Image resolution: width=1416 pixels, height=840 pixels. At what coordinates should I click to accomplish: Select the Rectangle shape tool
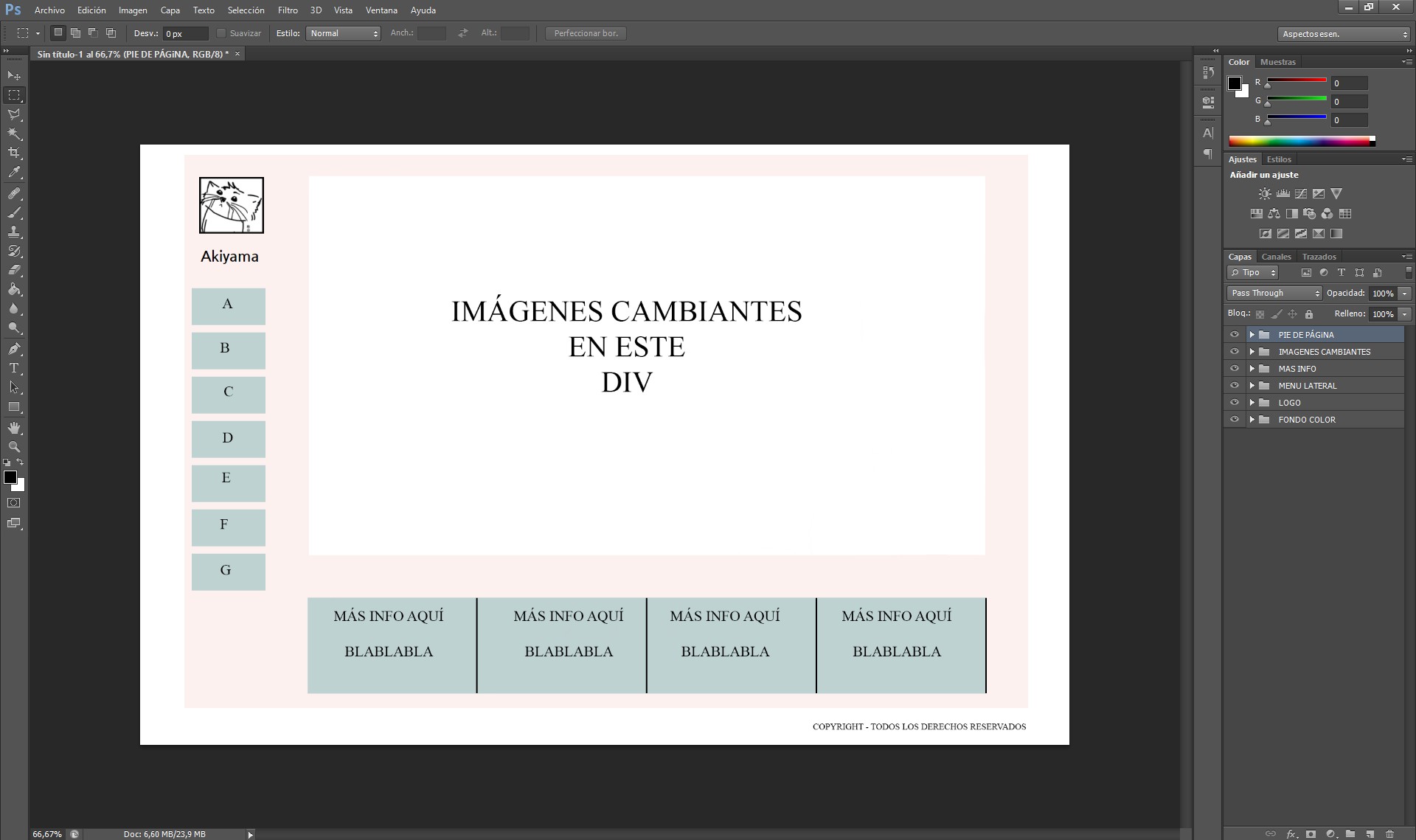[x=14, y=406]
